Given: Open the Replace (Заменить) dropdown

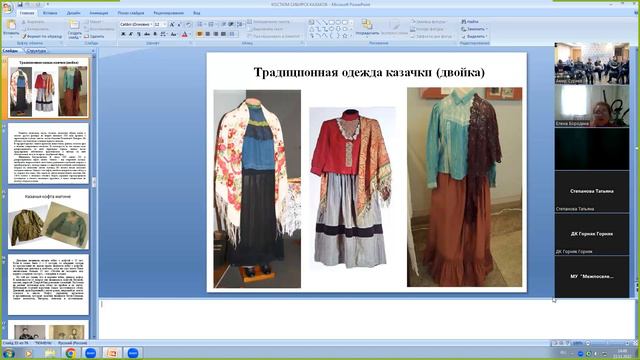Looking at the screenshot, I should [474, 29].
